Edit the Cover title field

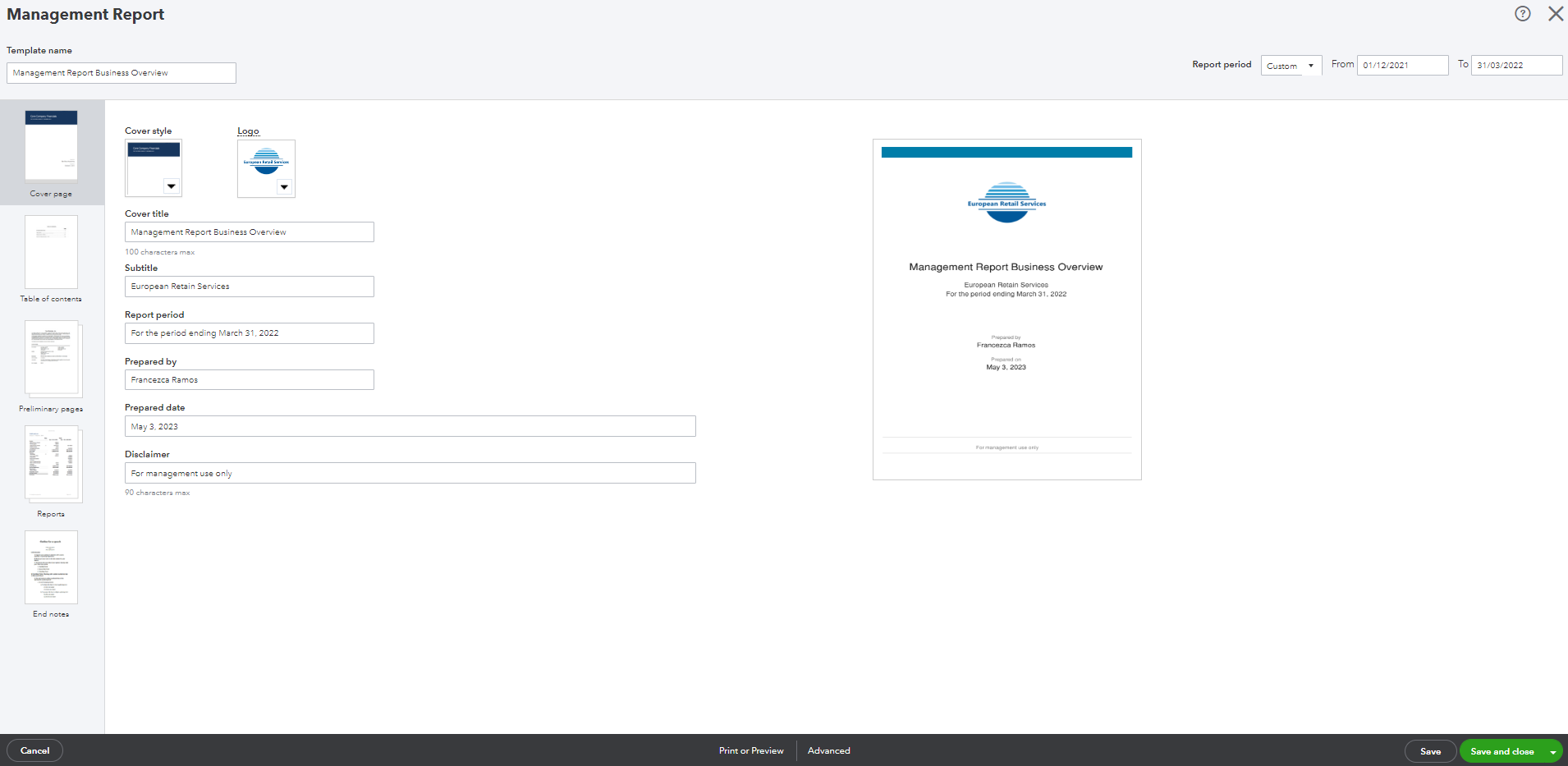click(250, 232)
